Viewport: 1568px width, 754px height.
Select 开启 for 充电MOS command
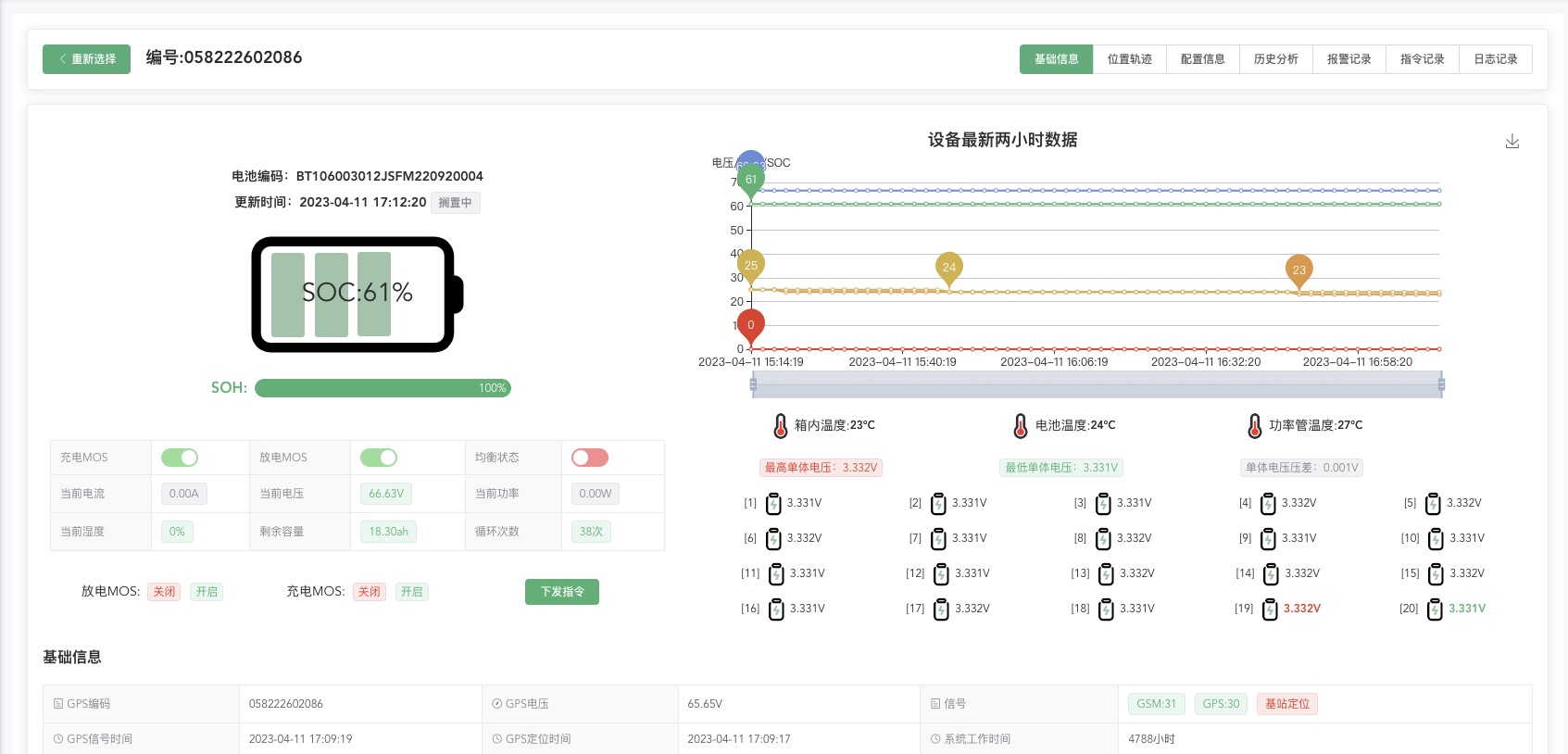[x=412, y=592]
